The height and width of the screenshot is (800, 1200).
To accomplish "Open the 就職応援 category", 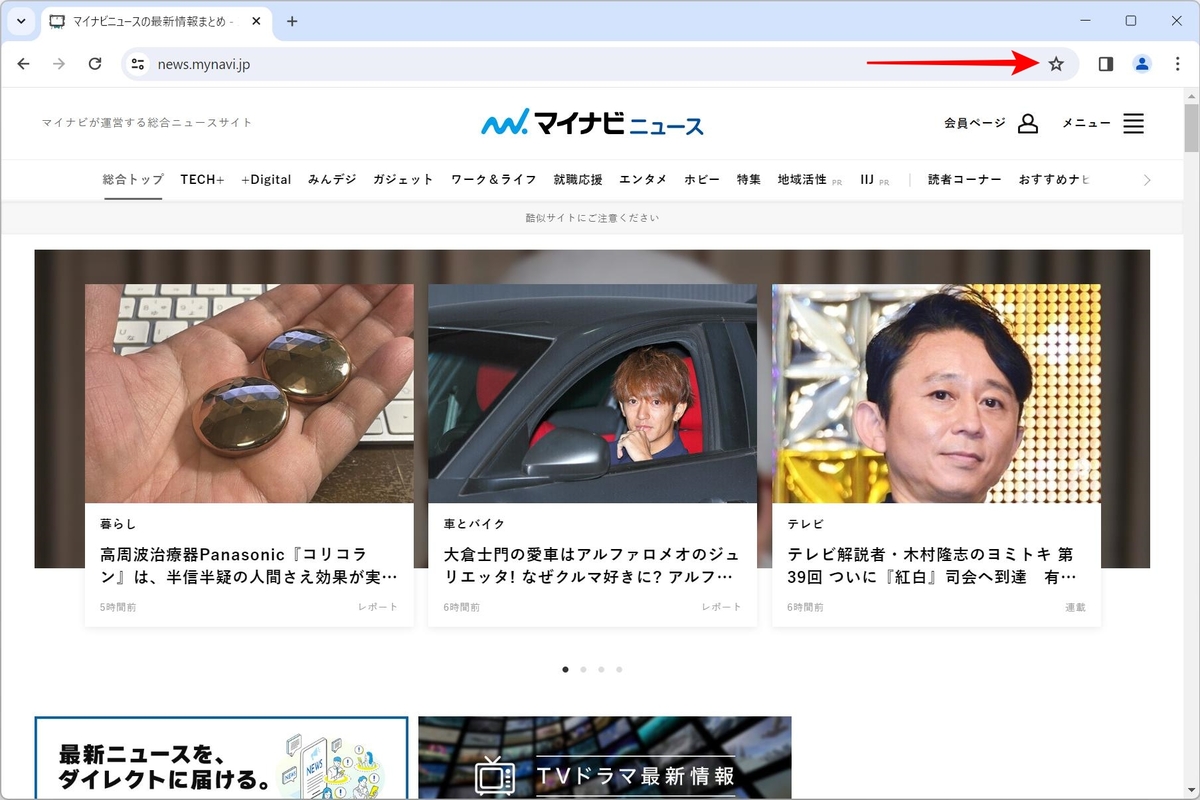I will tap(578, 180).
